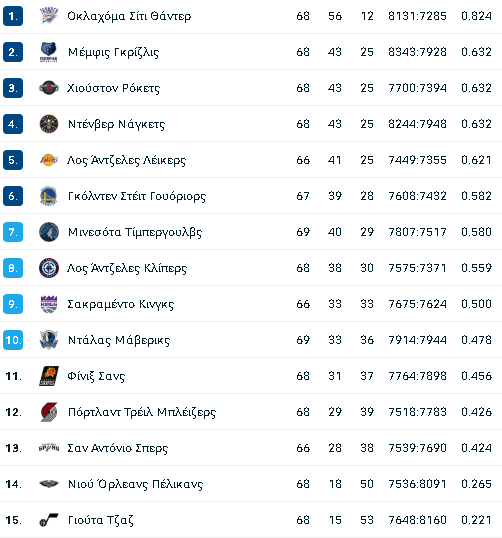The image size is (502, 538).
Task: Open team Ντάλας Μάβερικς
Action: (x=119, y=340)
